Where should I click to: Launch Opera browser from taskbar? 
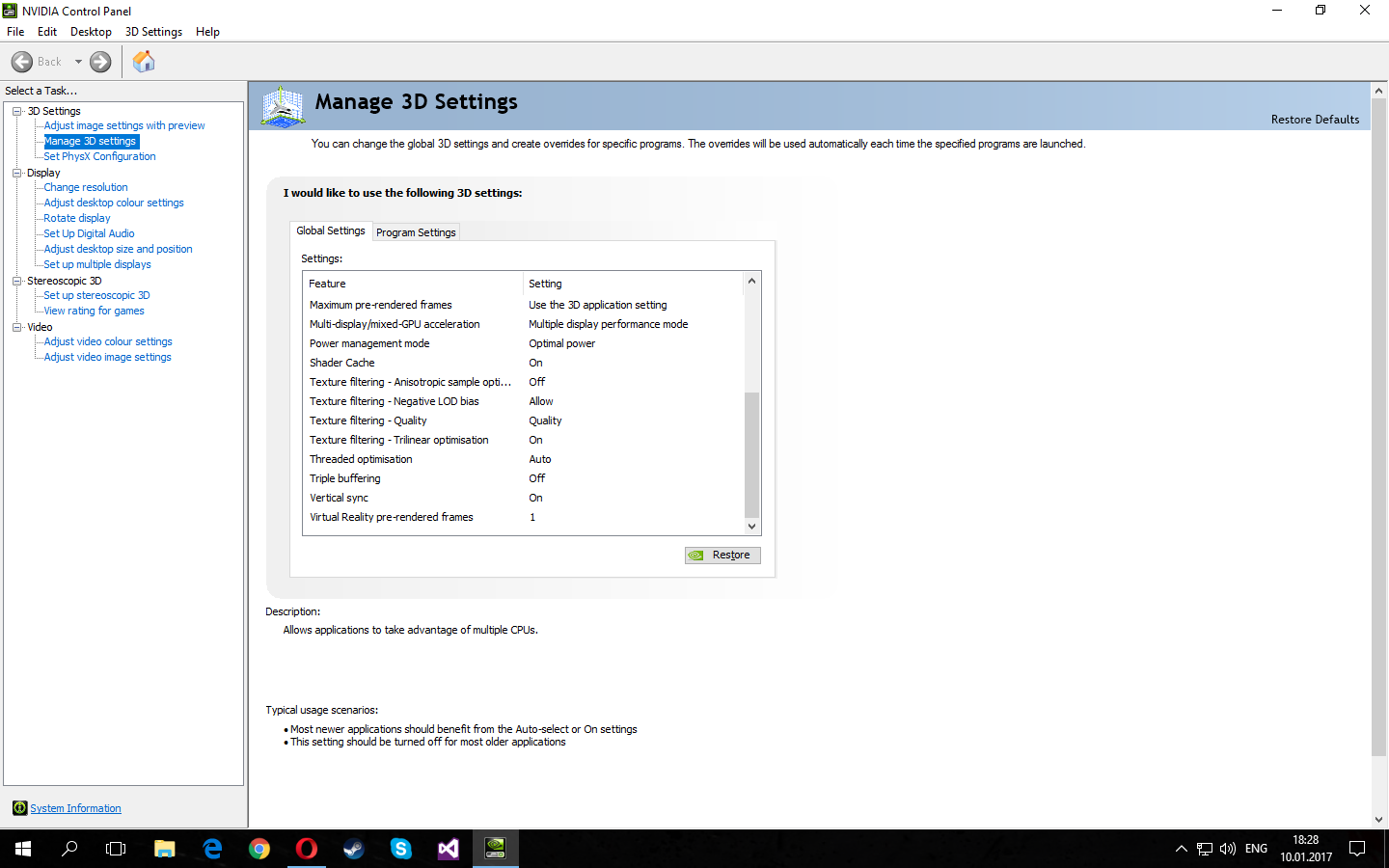pyautogui.click(x=307, y=849)
